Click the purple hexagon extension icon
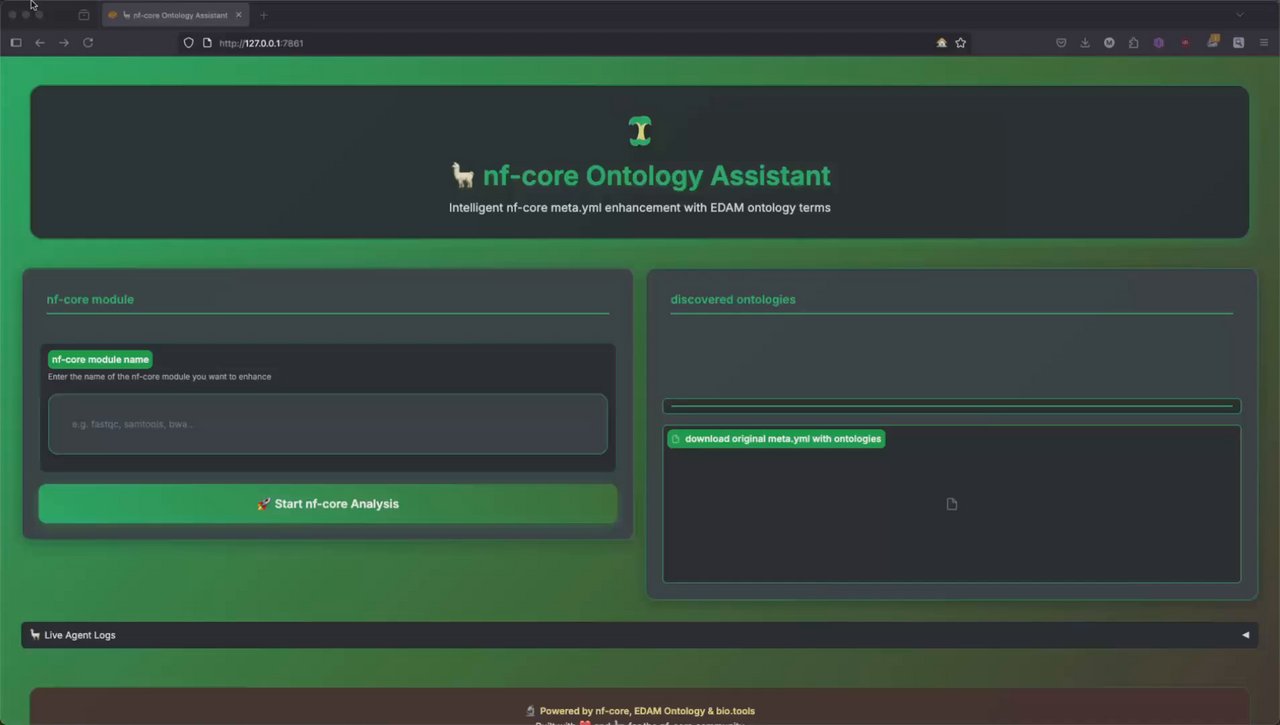The image size is (1280, 725). 1159,43
